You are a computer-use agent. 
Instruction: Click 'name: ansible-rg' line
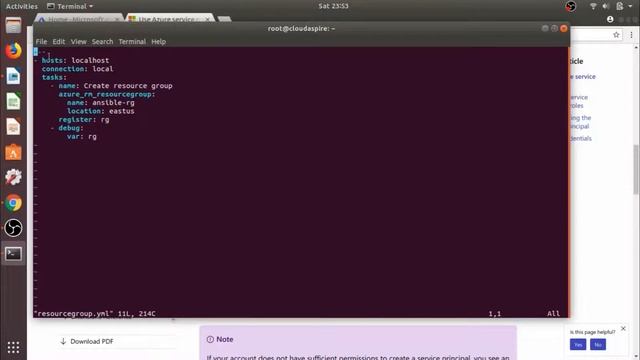point(101,103)
